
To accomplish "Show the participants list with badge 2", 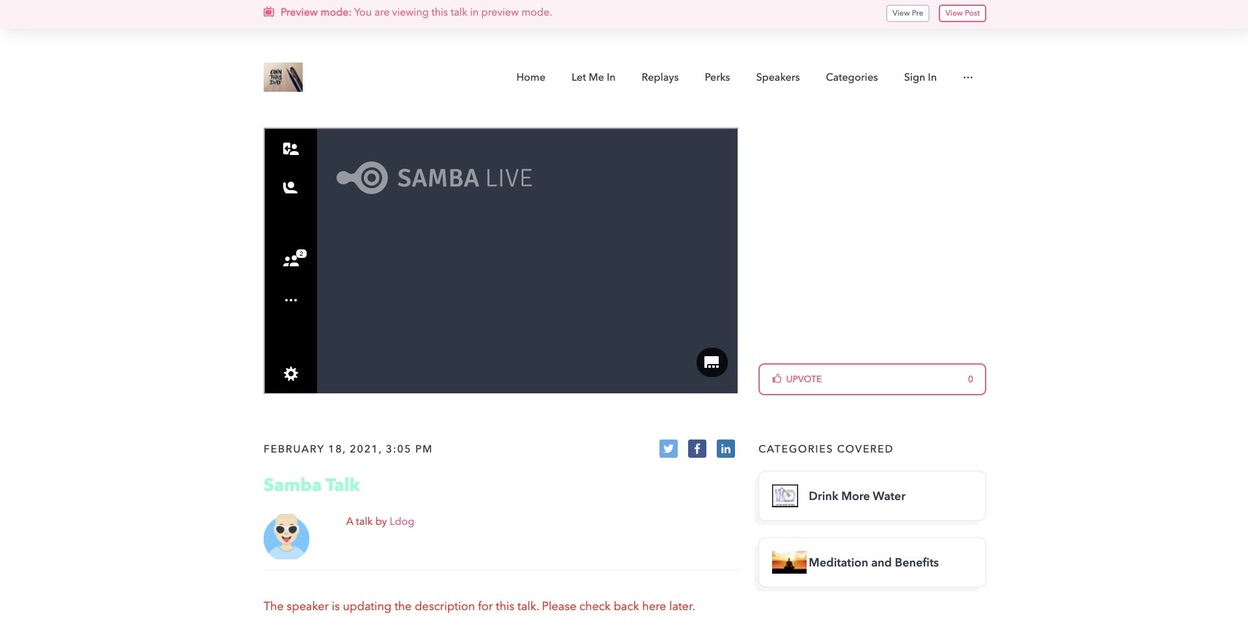I will [292, 259].
